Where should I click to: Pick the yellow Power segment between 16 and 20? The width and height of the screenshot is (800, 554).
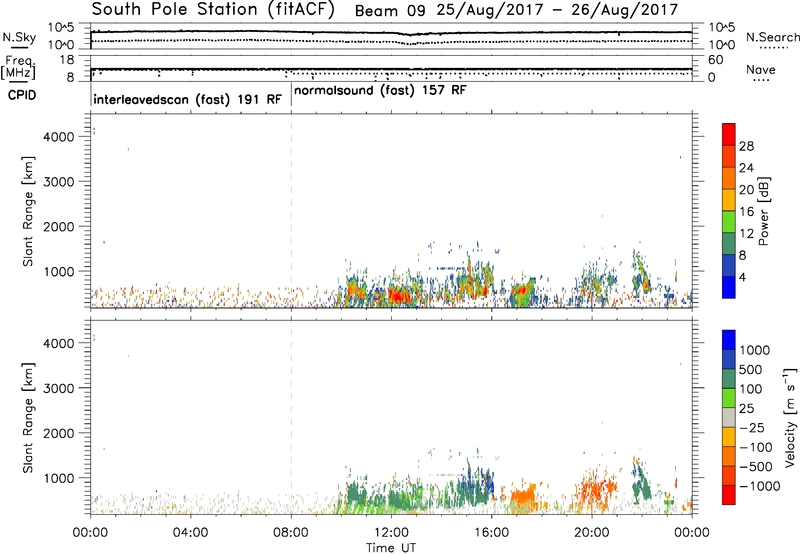pyautogui.click(x=729, y=200)
